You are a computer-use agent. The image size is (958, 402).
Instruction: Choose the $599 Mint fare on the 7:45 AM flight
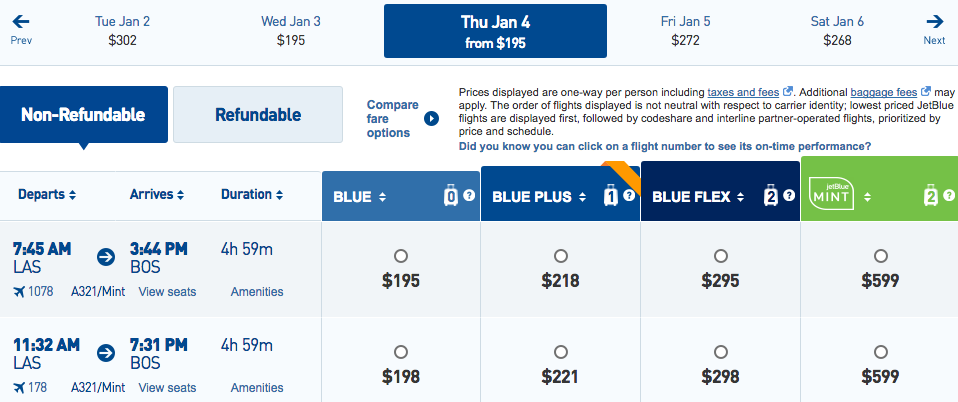point(880,255)
